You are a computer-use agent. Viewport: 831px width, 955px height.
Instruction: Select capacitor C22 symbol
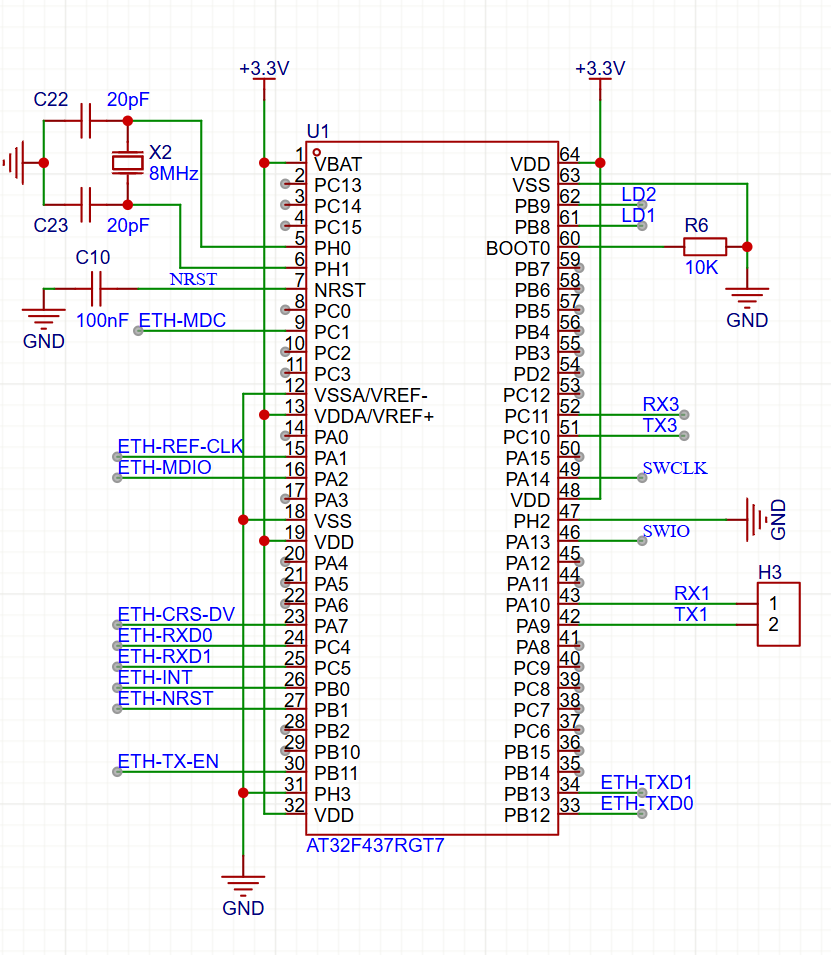pos(86,121)
